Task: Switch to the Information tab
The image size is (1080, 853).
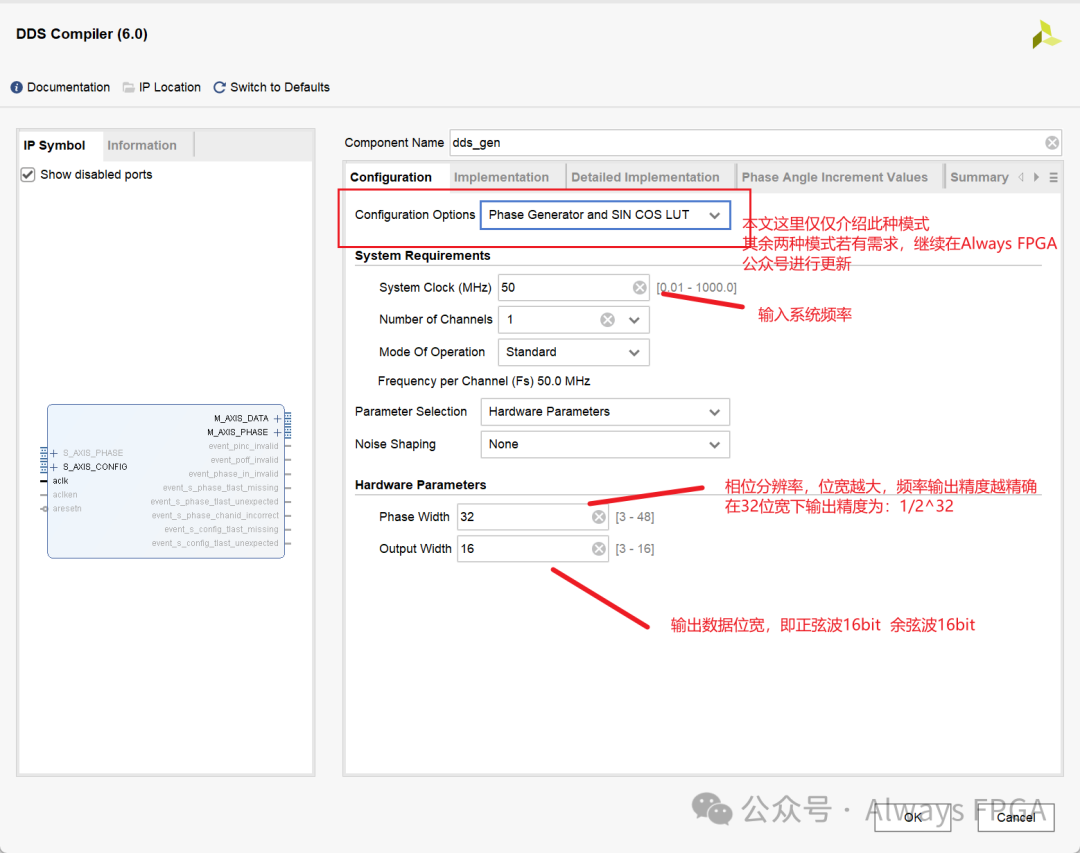Action: click(142, 145)
